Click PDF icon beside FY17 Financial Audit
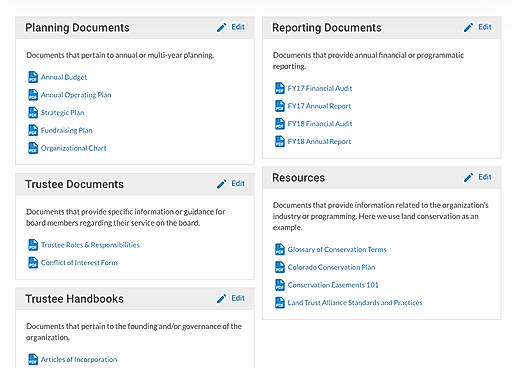The image size is (518, 368). pos(280,88)
